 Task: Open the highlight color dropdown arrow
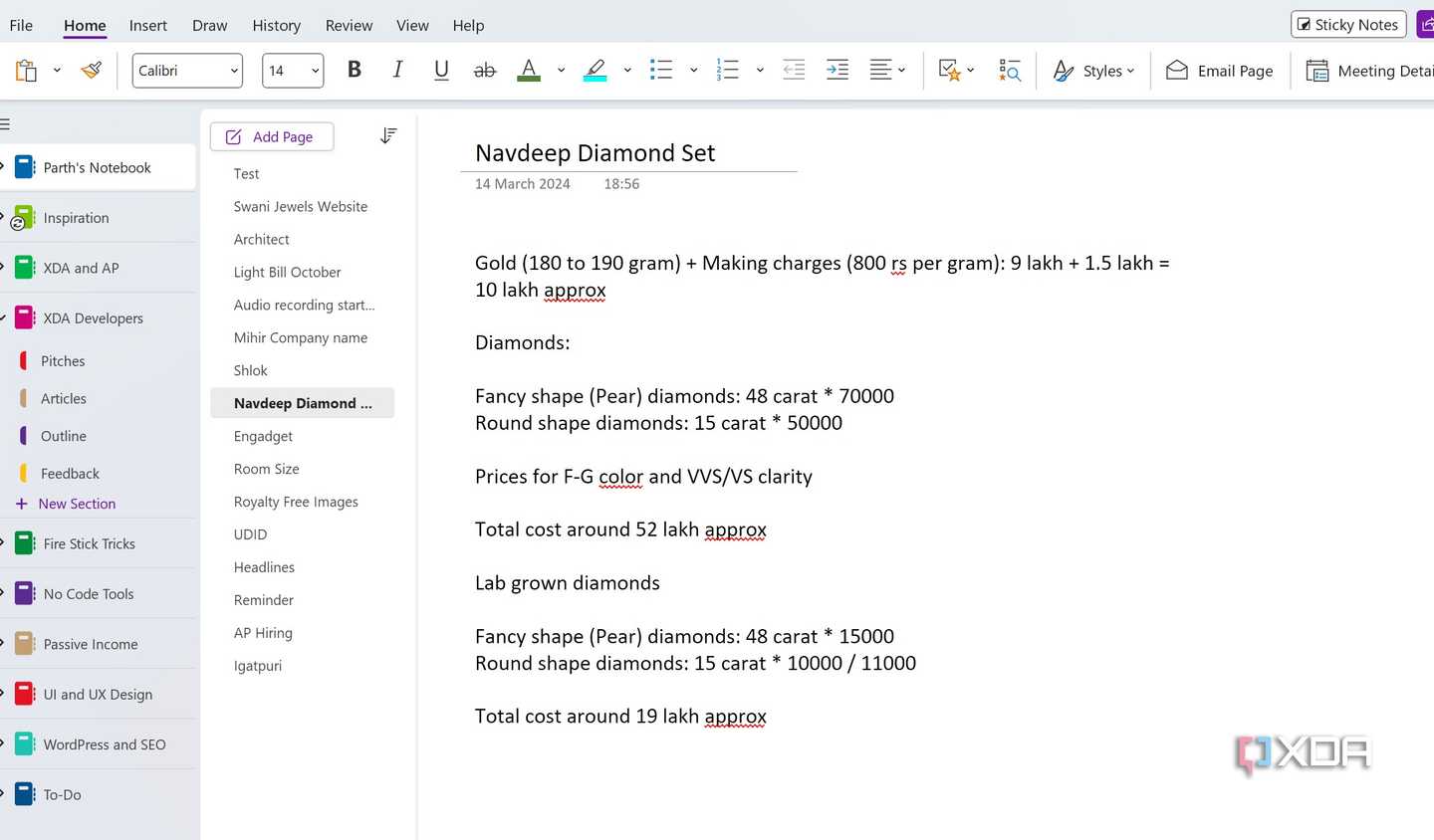pos(627,71)
